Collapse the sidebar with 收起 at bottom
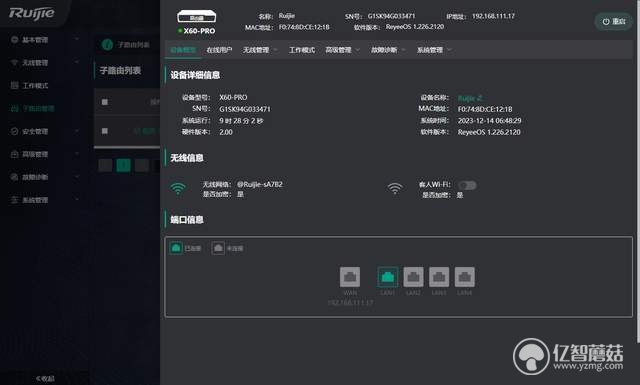The height and width of the screenshot is (385, 640). click(x=45, y=378)
